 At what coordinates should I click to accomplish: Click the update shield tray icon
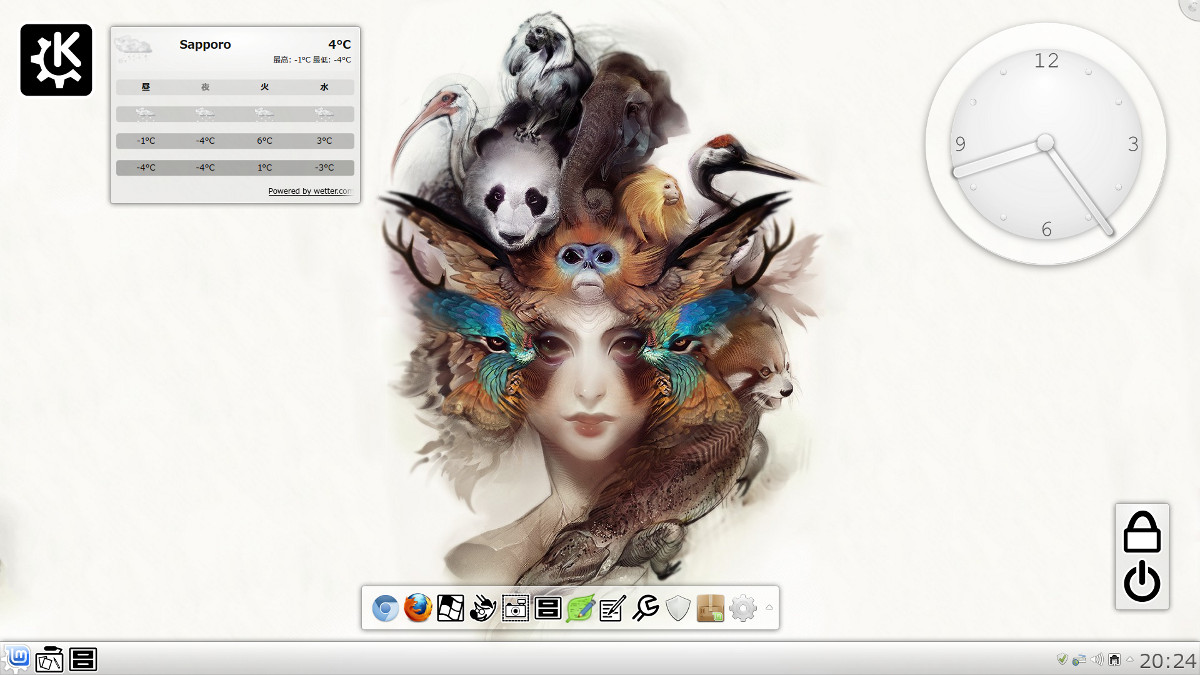pyautogui.click(x=1062, y=660)
